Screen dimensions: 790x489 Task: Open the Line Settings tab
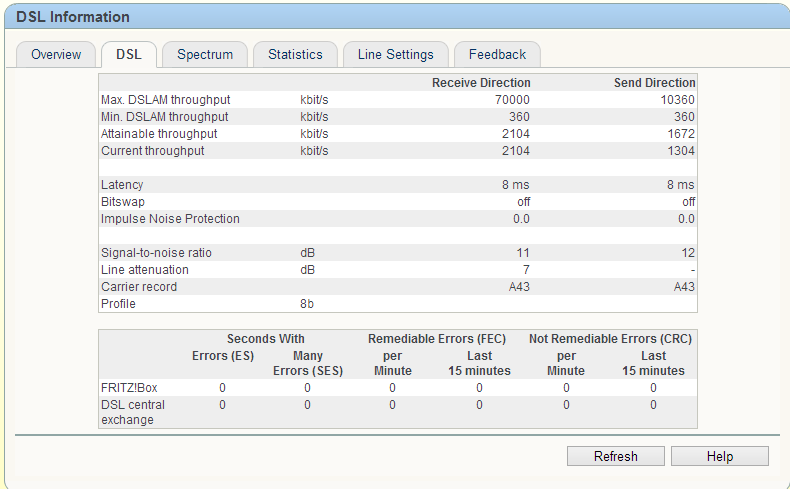point(396,54)
